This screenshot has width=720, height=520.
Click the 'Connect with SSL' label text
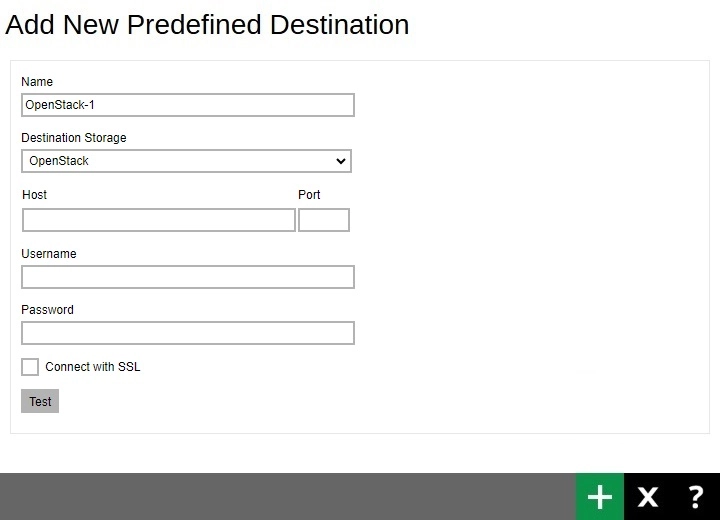pos(93,367)
